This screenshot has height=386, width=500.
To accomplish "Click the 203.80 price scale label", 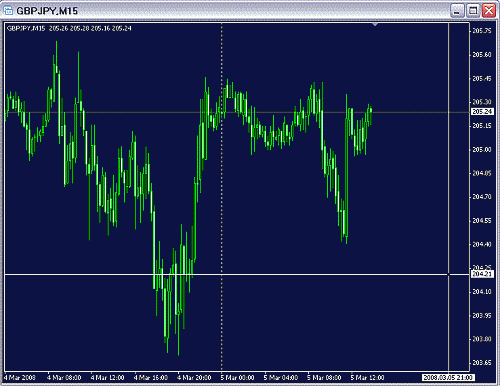I will pyautogui.click(x=482, y=339).
